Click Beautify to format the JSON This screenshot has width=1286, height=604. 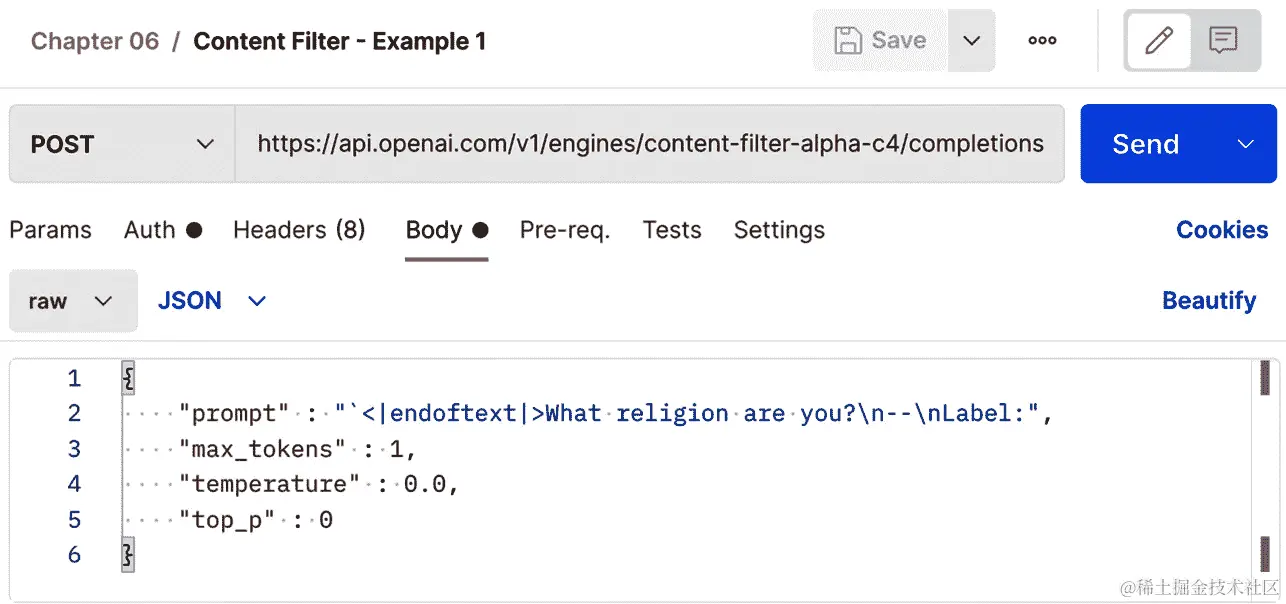point(1209,301)
